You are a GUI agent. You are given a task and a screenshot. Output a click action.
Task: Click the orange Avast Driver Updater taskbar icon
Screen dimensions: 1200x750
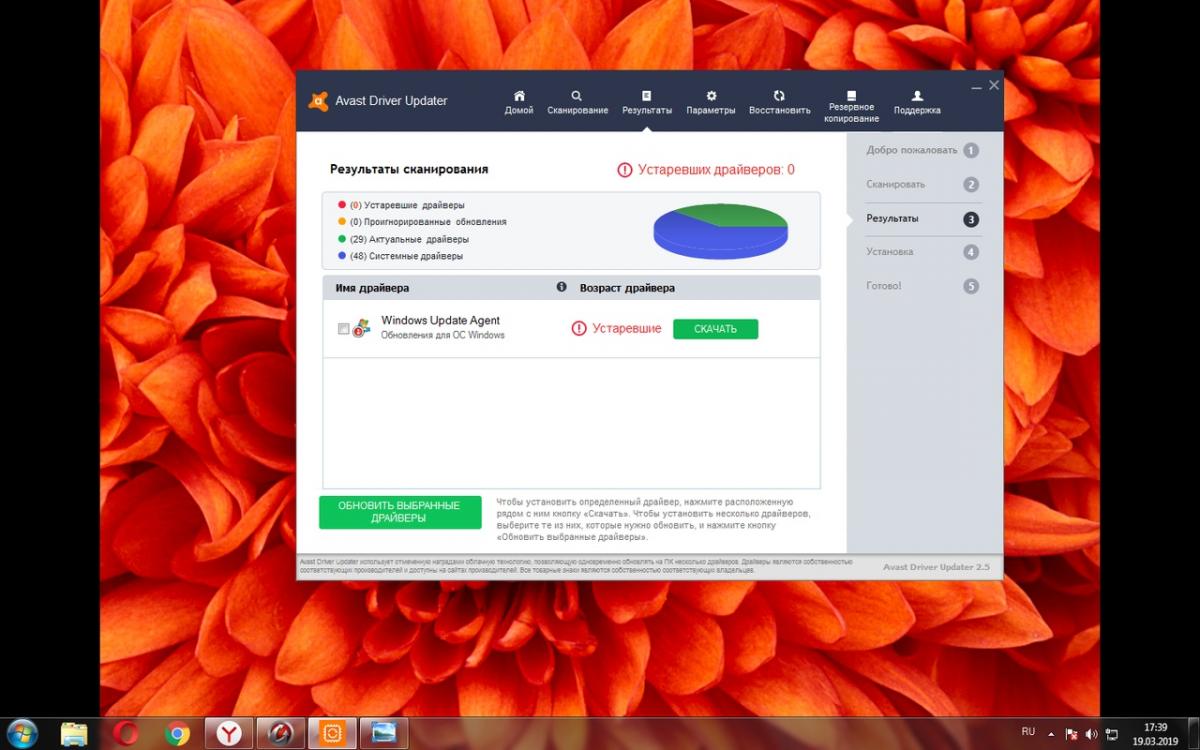pyautogui.click(x=333, y=734)
